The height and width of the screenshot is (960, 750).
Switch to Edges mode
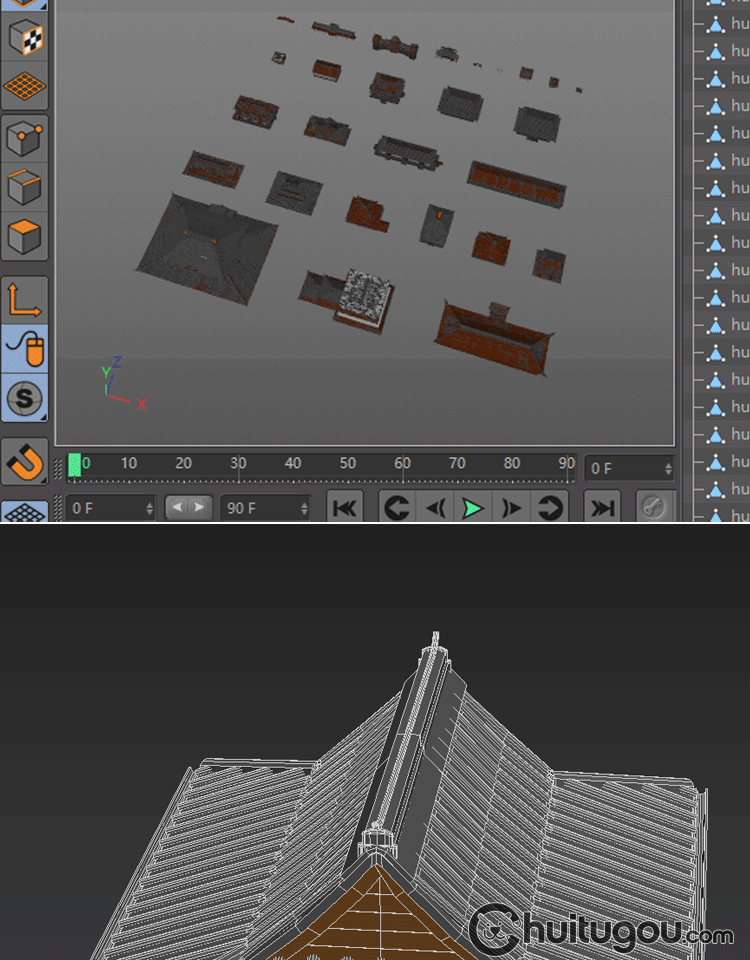[25, 187]
